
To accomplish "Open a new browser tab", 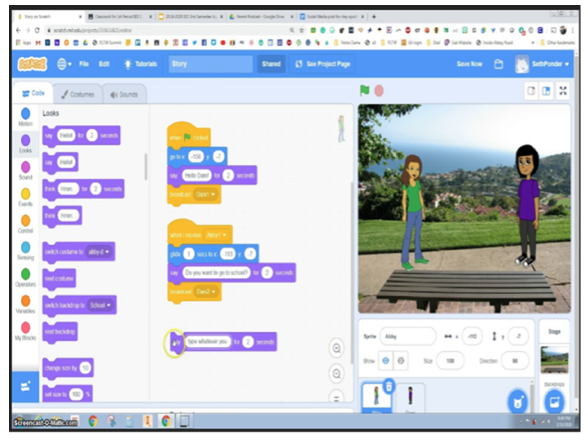I will pos(374,16).
